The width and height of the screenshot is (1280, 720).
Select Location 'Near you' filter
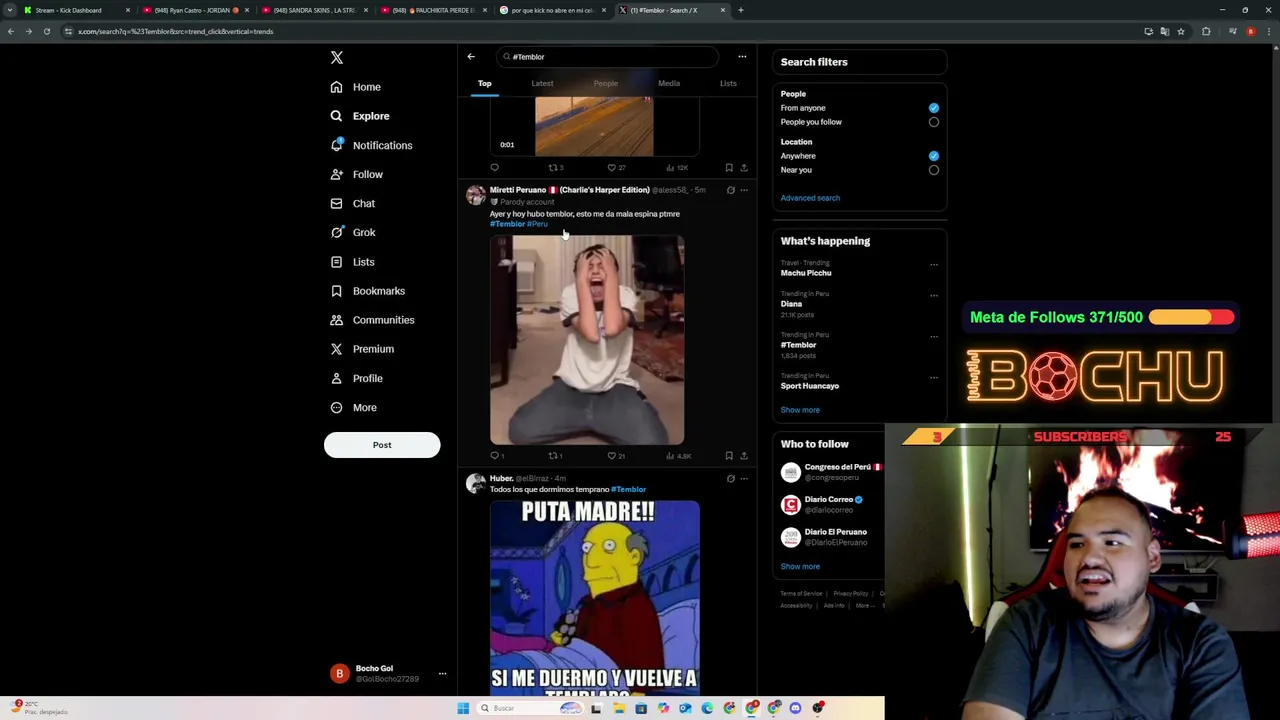coord(934,170)
